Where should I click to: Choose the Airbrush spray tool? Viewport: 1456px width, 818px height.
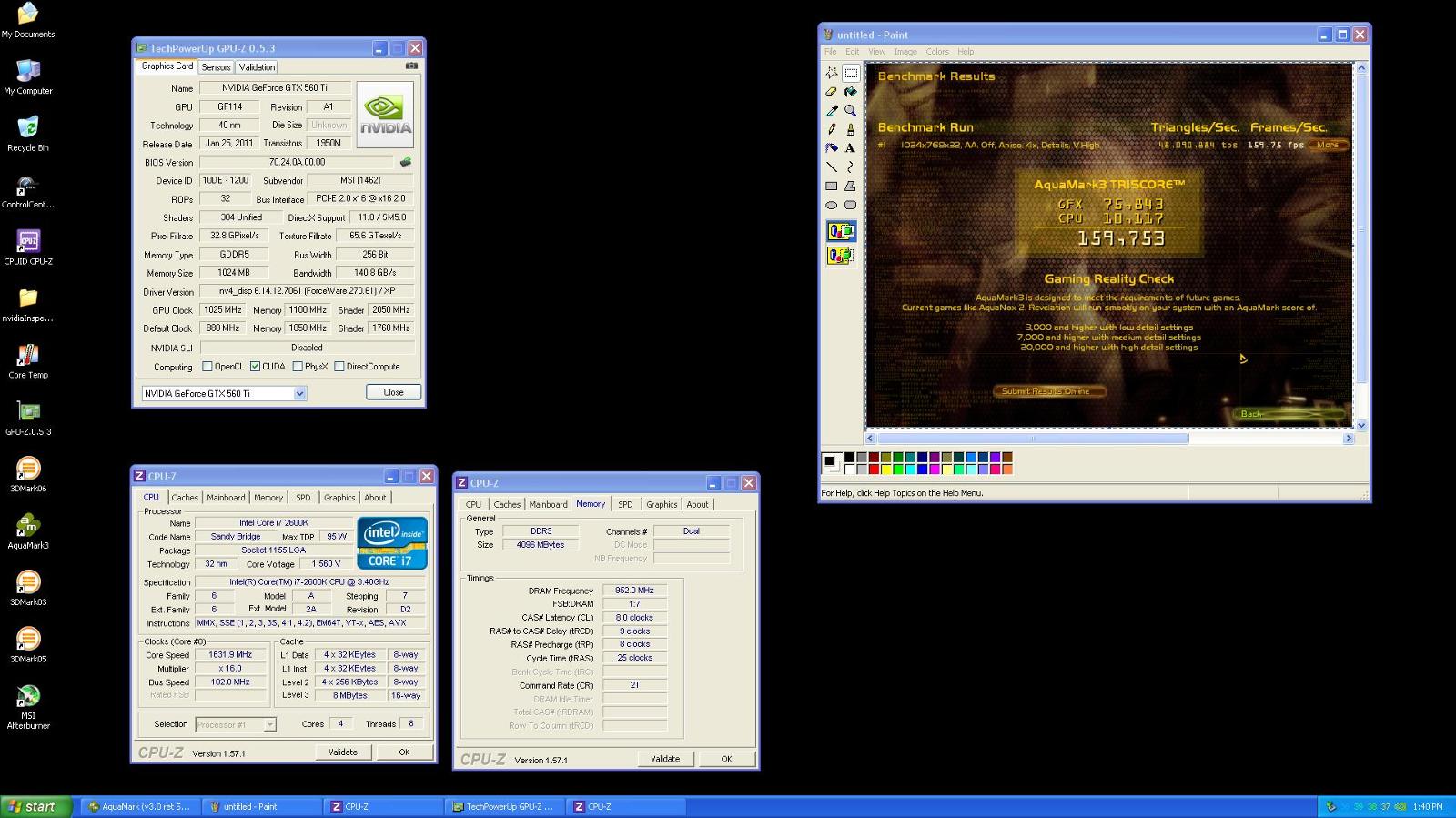(832, 148)
